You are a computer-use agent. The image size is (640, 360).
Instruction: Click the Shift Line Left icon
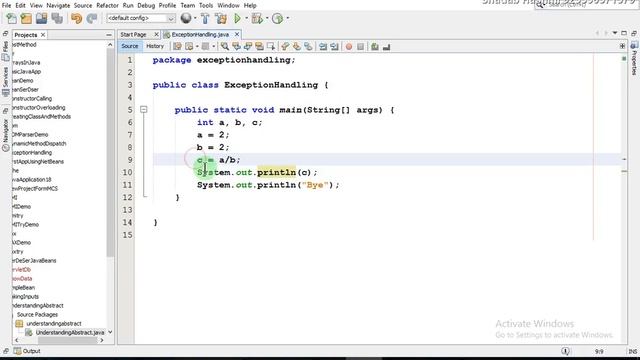[x=323, y=47]
